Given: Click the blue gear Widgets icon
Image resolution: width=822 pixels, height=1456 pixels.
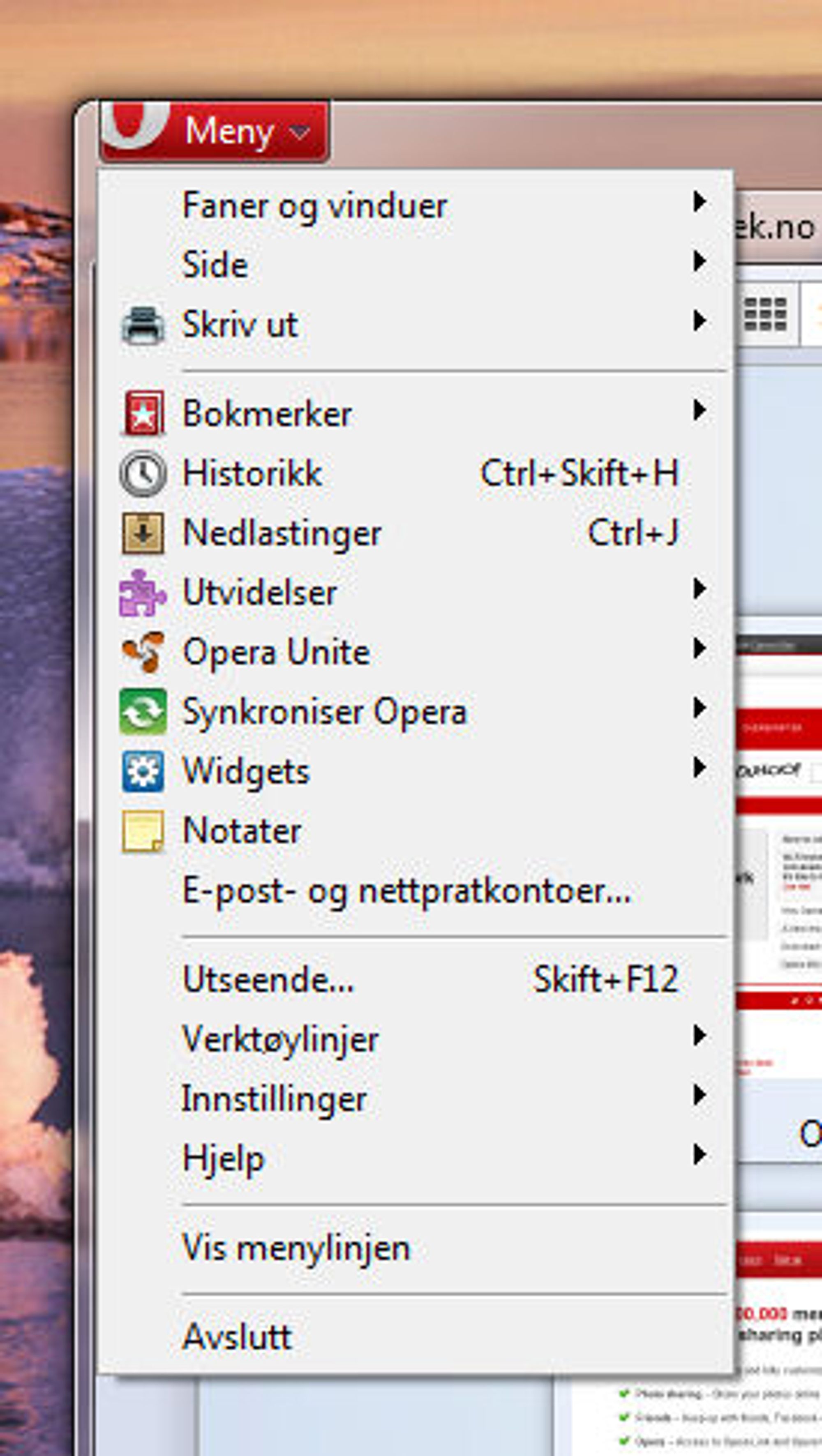Looking at the screenshot, I should (143, 771).
